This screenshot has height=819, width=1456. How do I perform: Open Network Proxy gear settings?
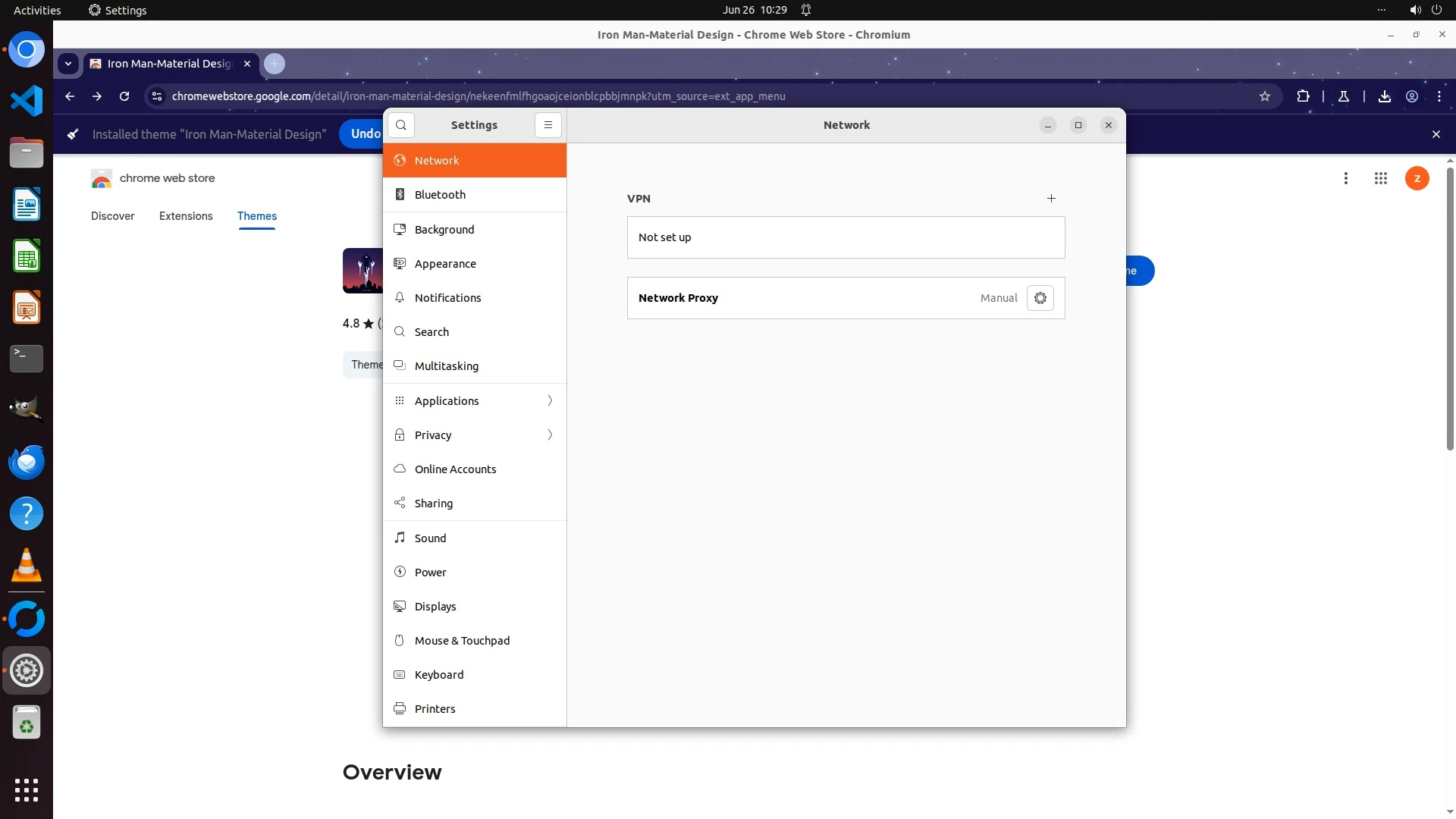coord(1040,298)
